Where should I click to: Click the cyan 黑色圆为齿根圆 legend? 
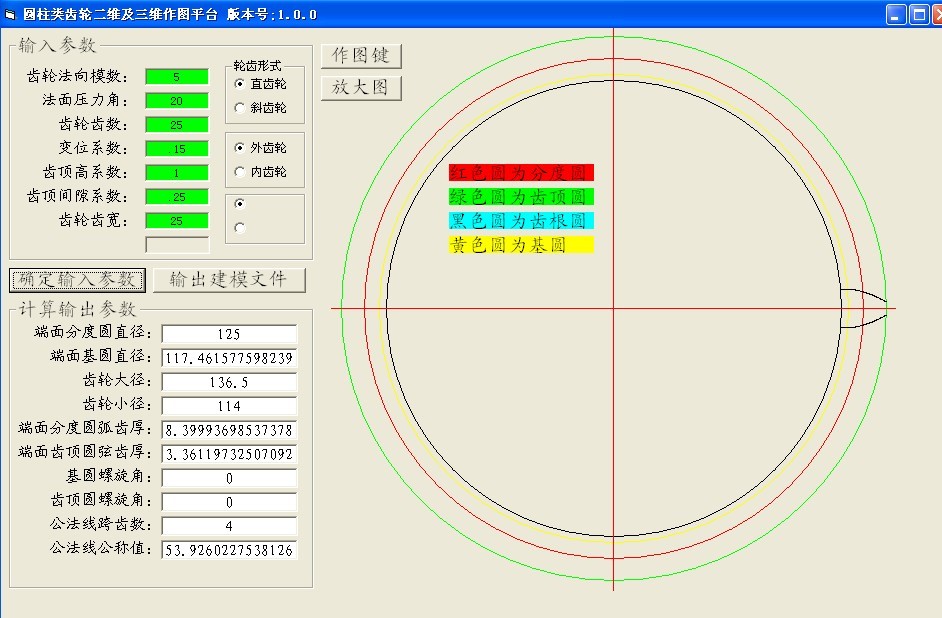(x=521, y=220)
